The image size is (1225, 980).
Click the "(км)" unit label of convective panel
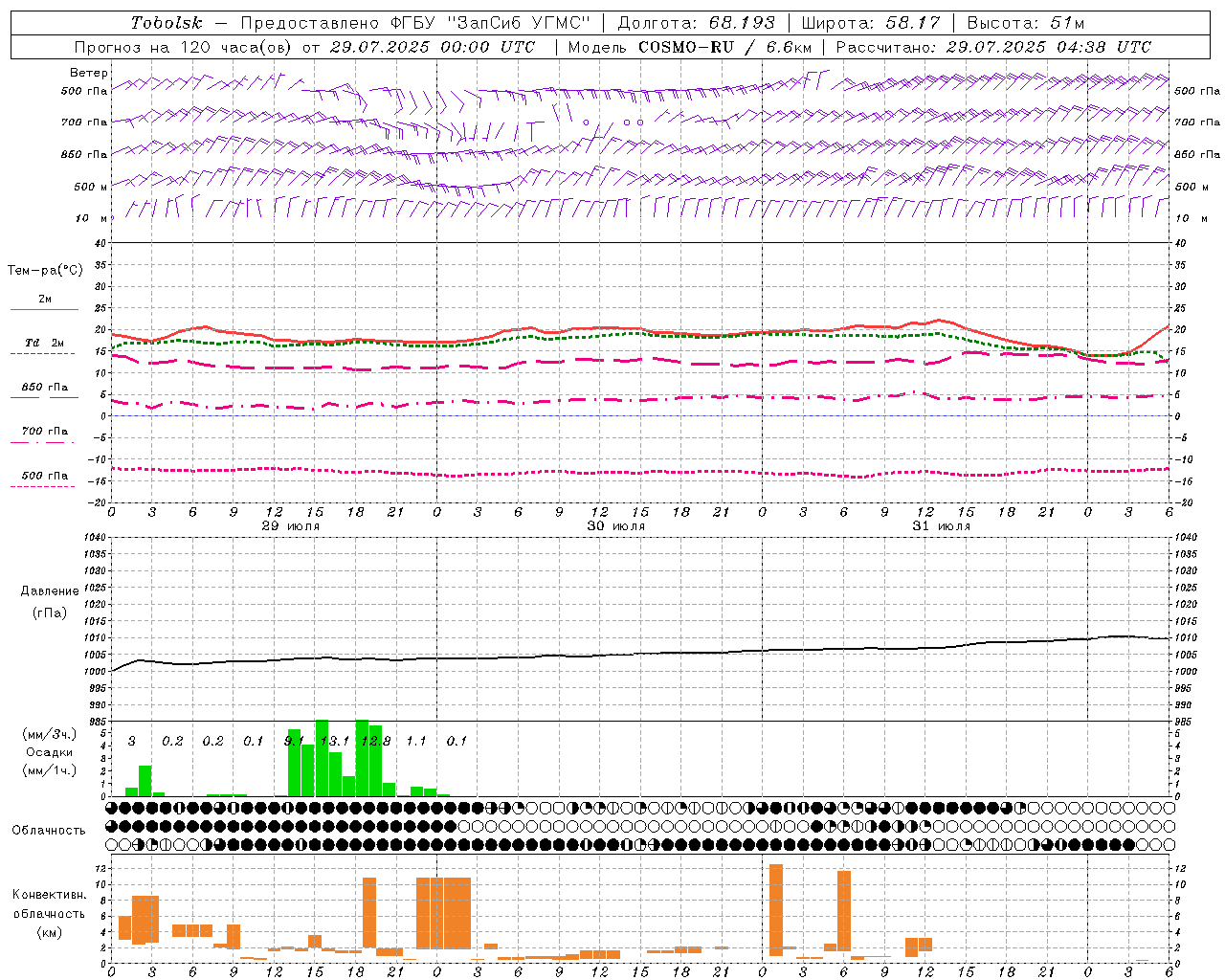click(x=49, y=932)
